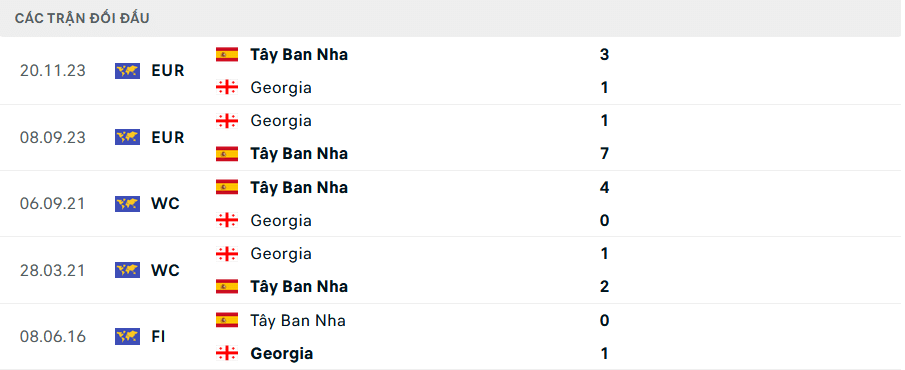905x370 pixels.
Task: Click the Georgia flag in 28.03.21 match
Action: pyautogui.click(x=227, y=253)
